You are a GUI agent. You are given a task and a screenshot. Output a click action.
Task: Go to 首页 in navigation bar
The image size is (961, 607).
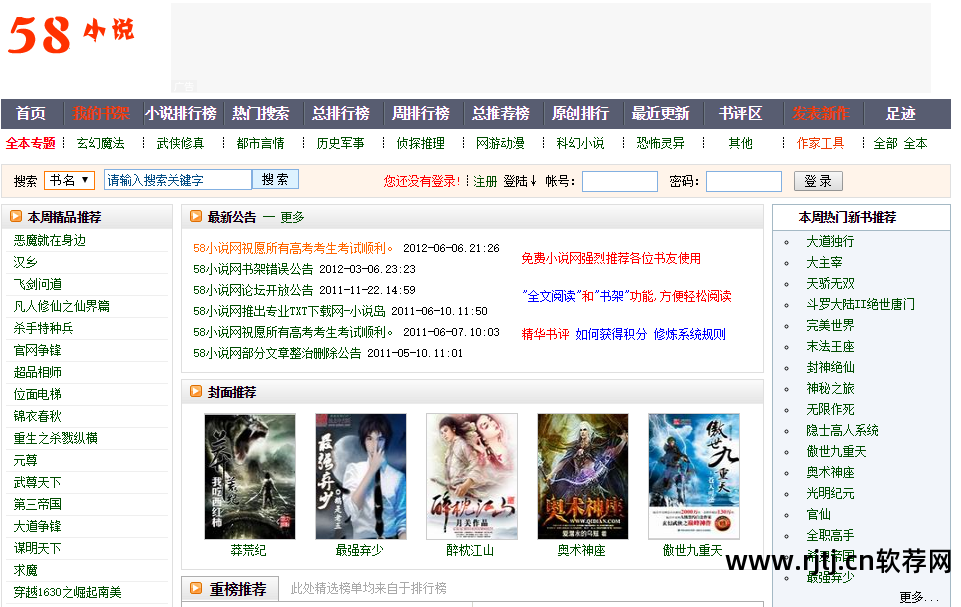(31, 113)
